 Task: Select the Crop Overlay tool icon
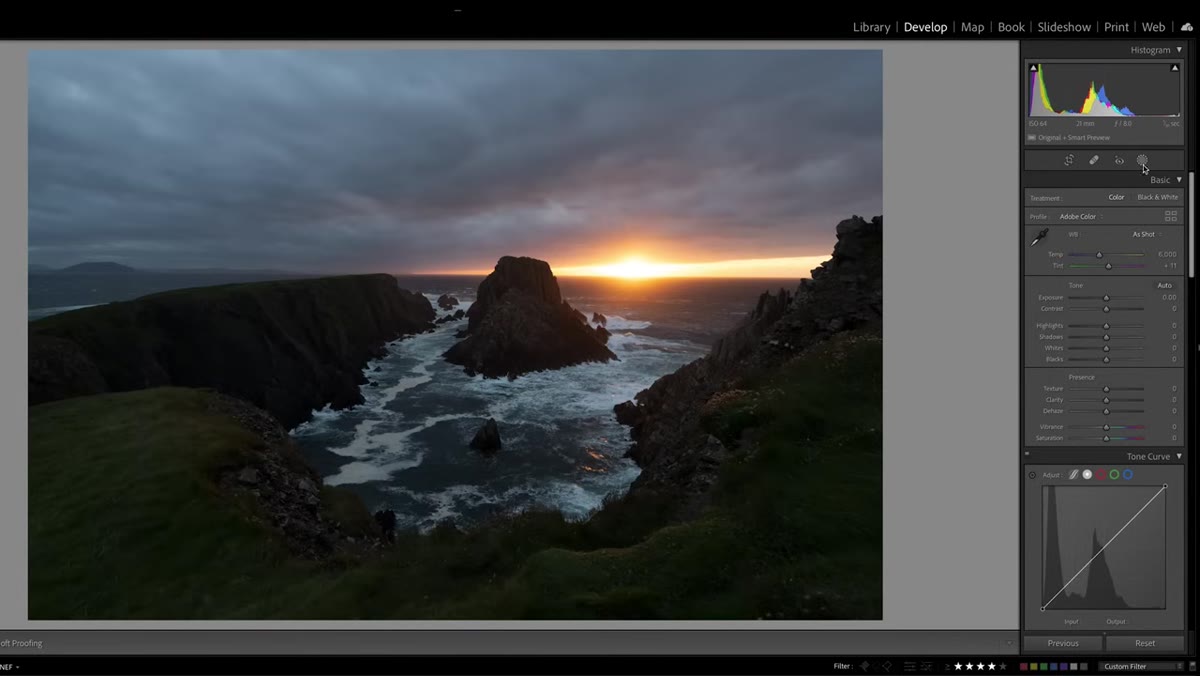[x=1068, y=160]
